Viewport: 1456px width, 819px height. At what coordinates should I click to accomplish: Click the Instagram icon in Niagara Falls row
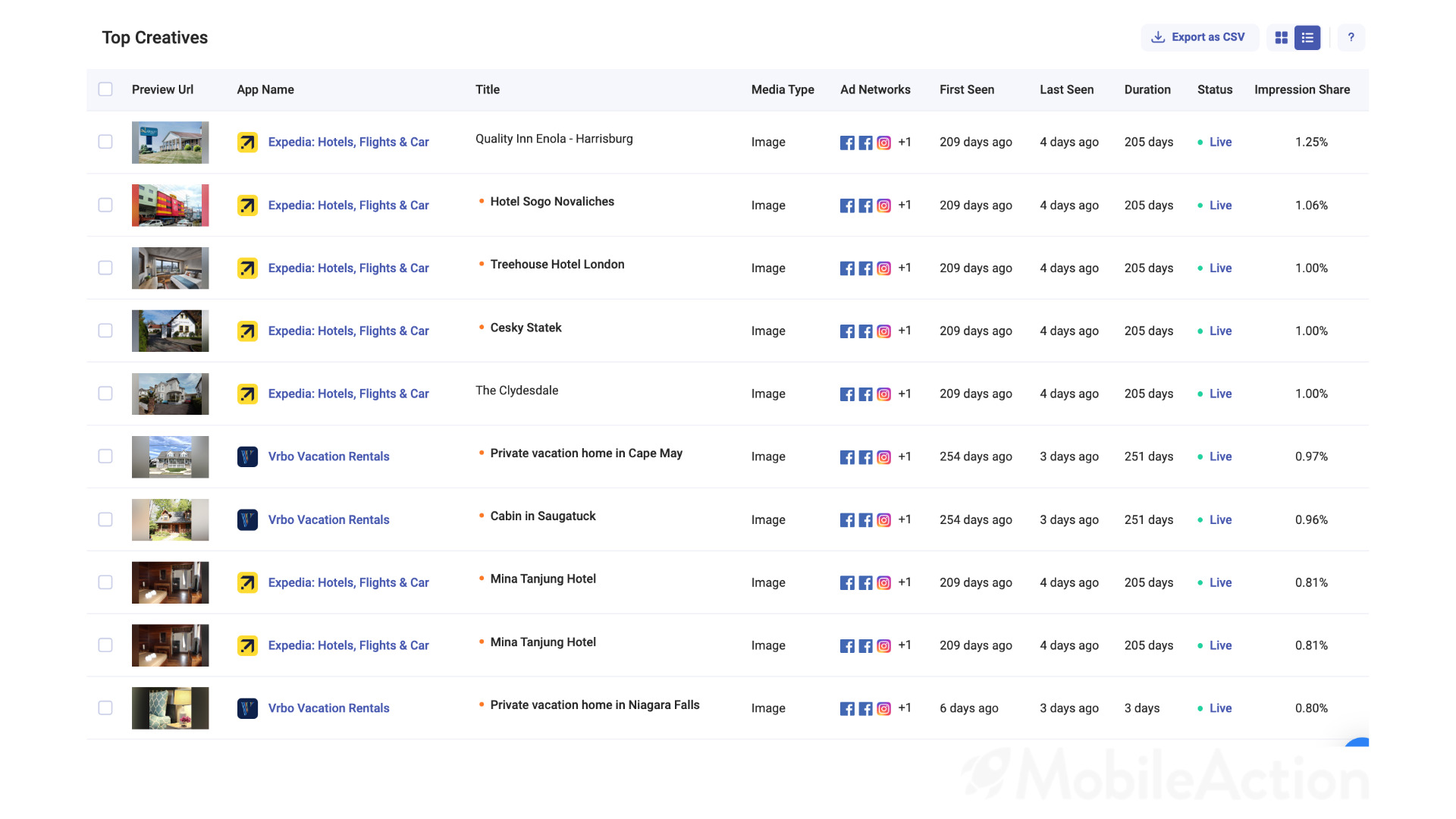[883, 709]
